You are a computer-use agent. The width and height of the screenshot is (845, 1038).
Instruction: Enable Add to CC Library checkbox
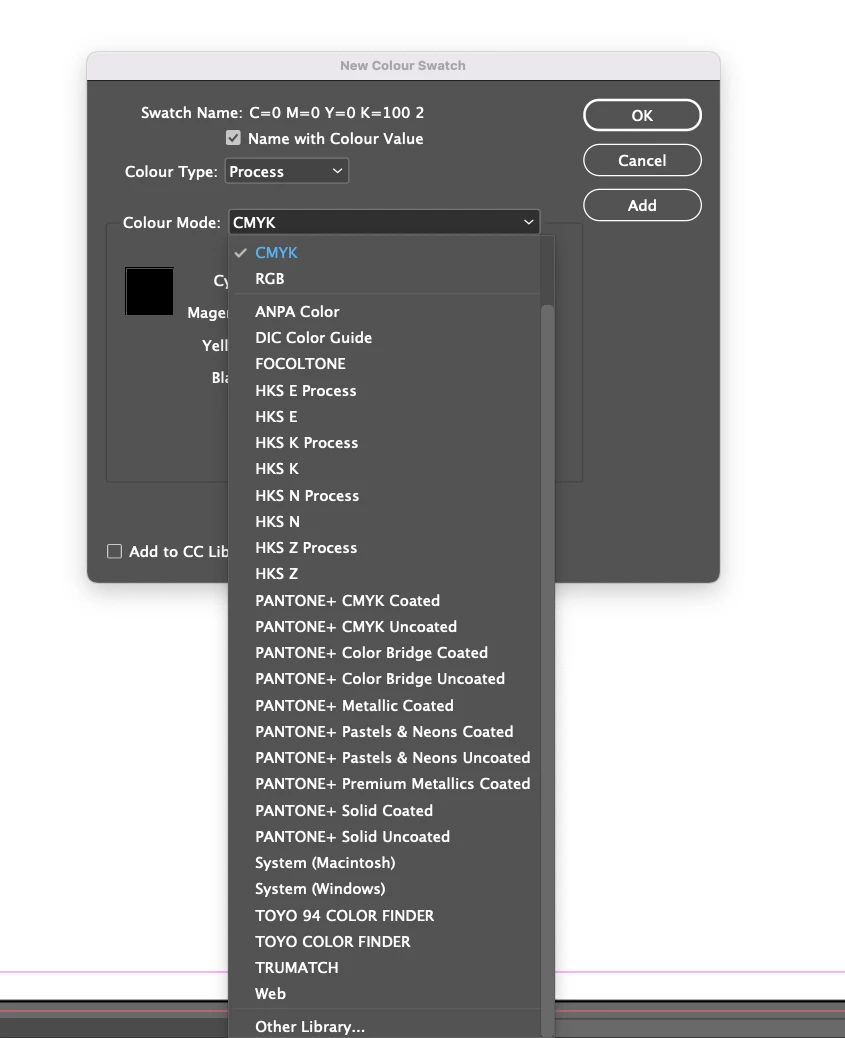(115, 551)
